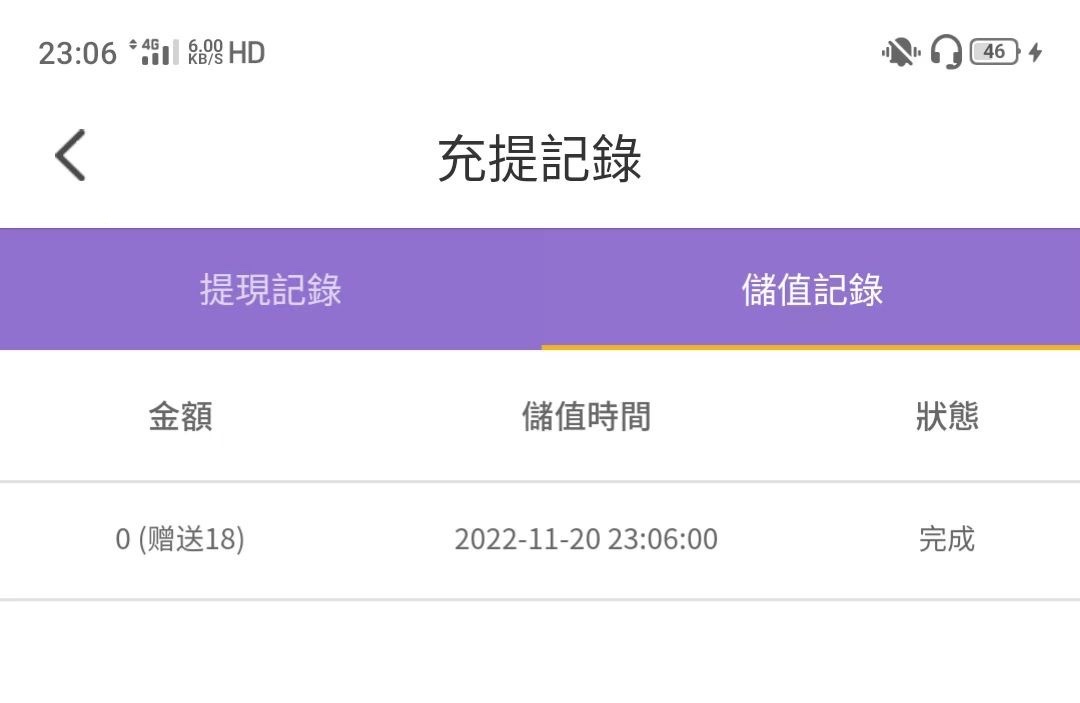Viewport: 1080px width, 703px height.
Task: Tap the 完成 status of the record
Action: 946,539
